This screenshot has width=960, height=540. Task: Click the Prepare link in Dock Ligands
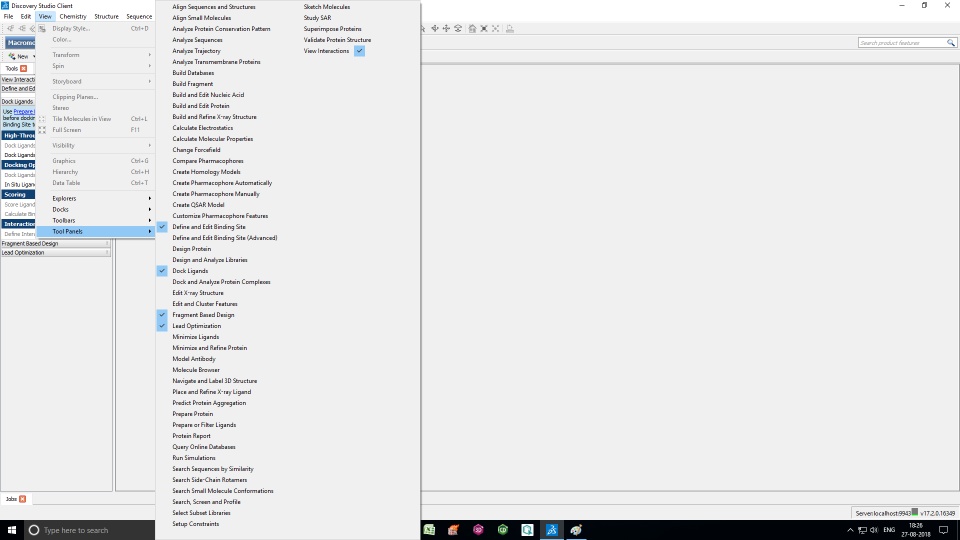(23, 111)
